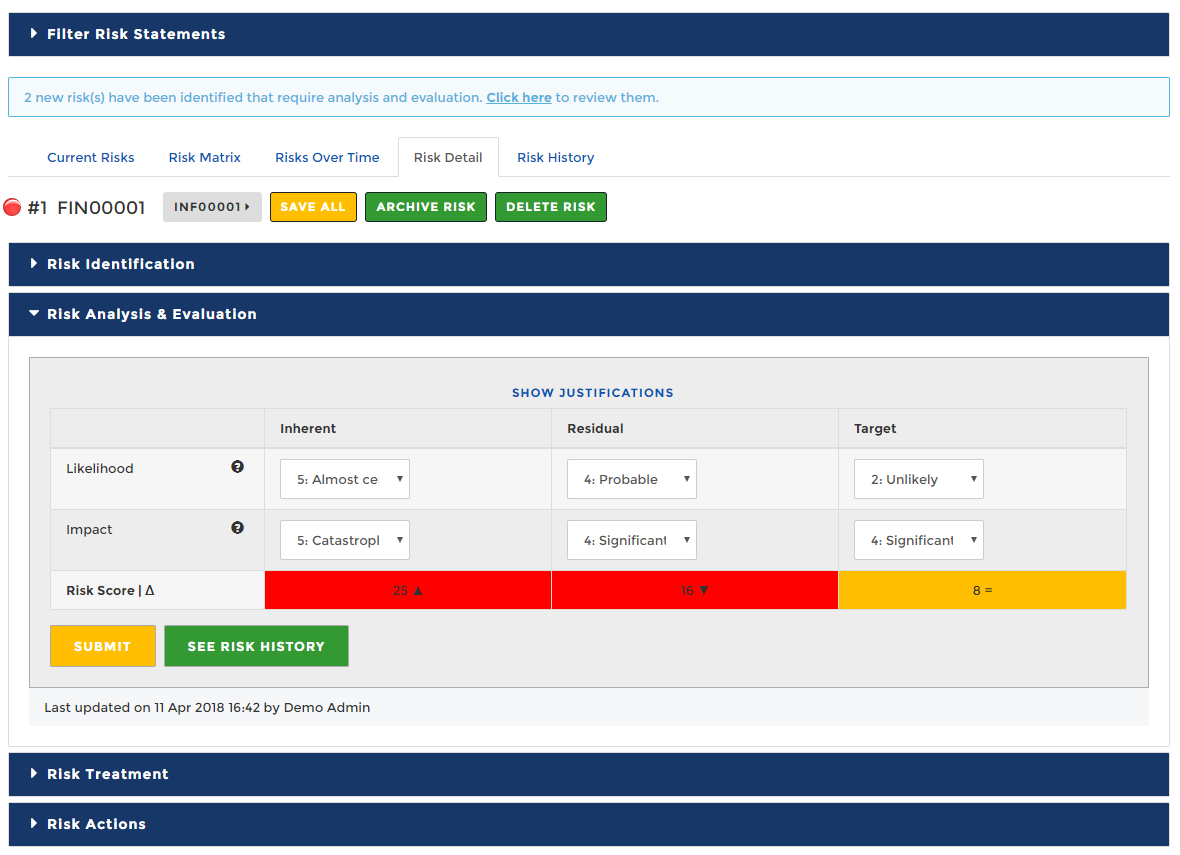Click the red Inherent risk score cell
Screen dimensions: 1180x855
click(x=407, y=590)
